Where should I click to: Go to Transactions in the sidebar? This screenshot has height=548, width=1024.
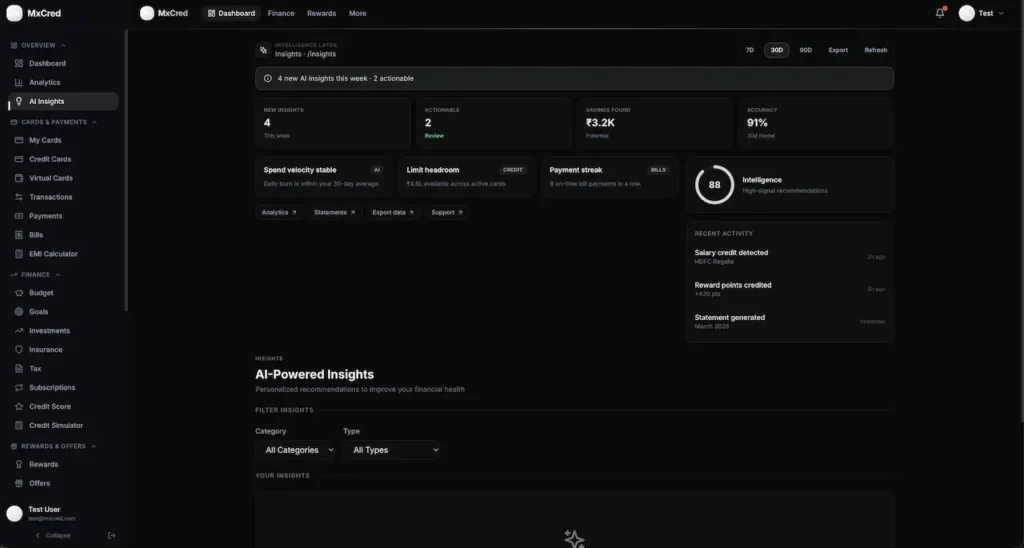click(63, 197)
